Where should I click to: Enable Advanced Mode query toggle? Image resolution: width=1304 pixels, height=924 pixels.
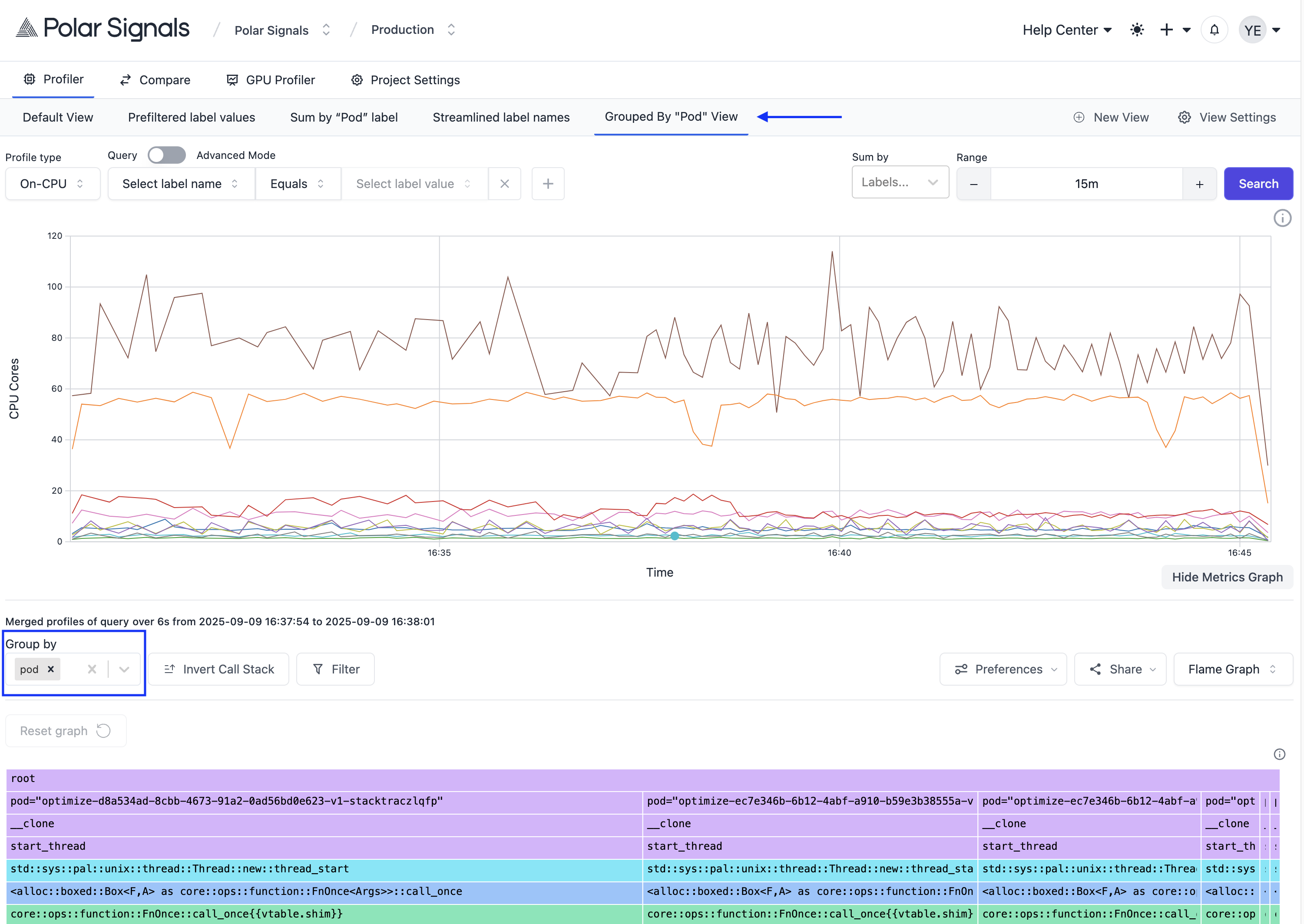166,155
